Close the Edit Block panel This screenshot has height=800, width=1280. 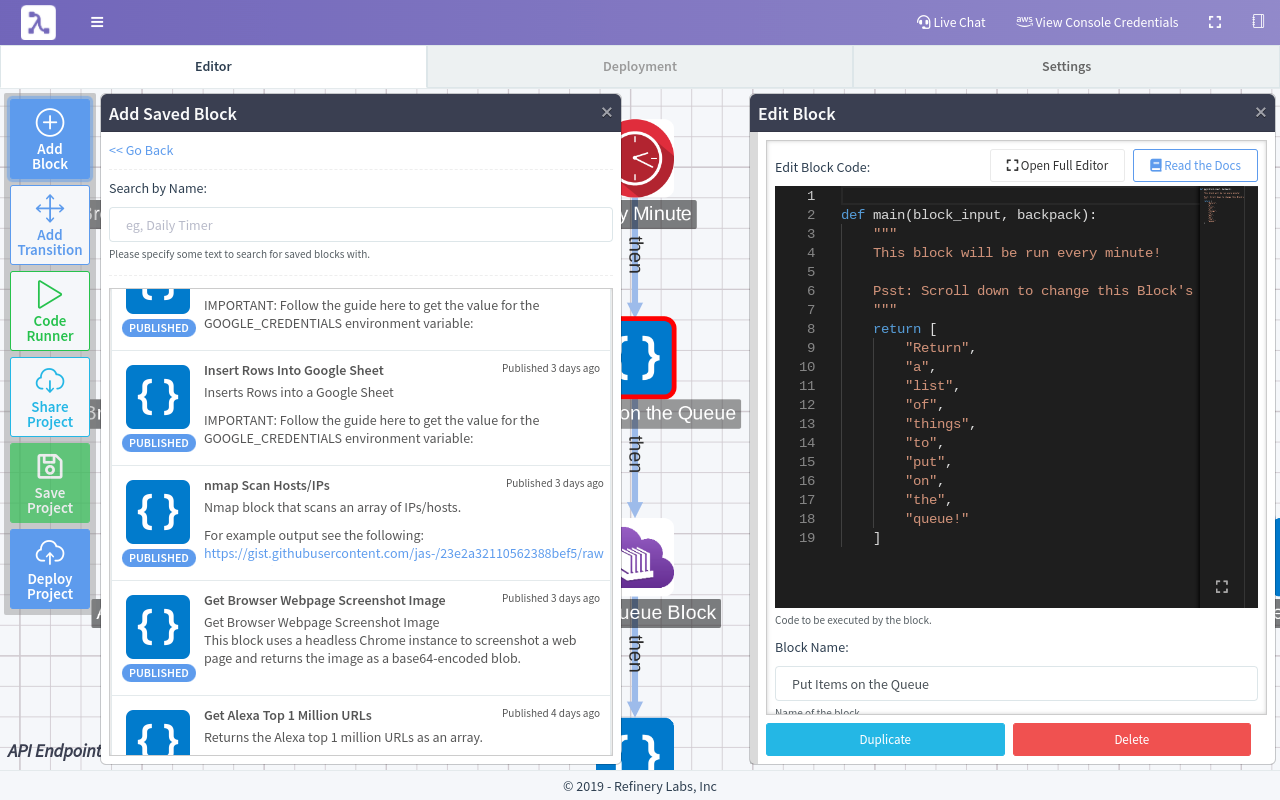(1261, 112)
